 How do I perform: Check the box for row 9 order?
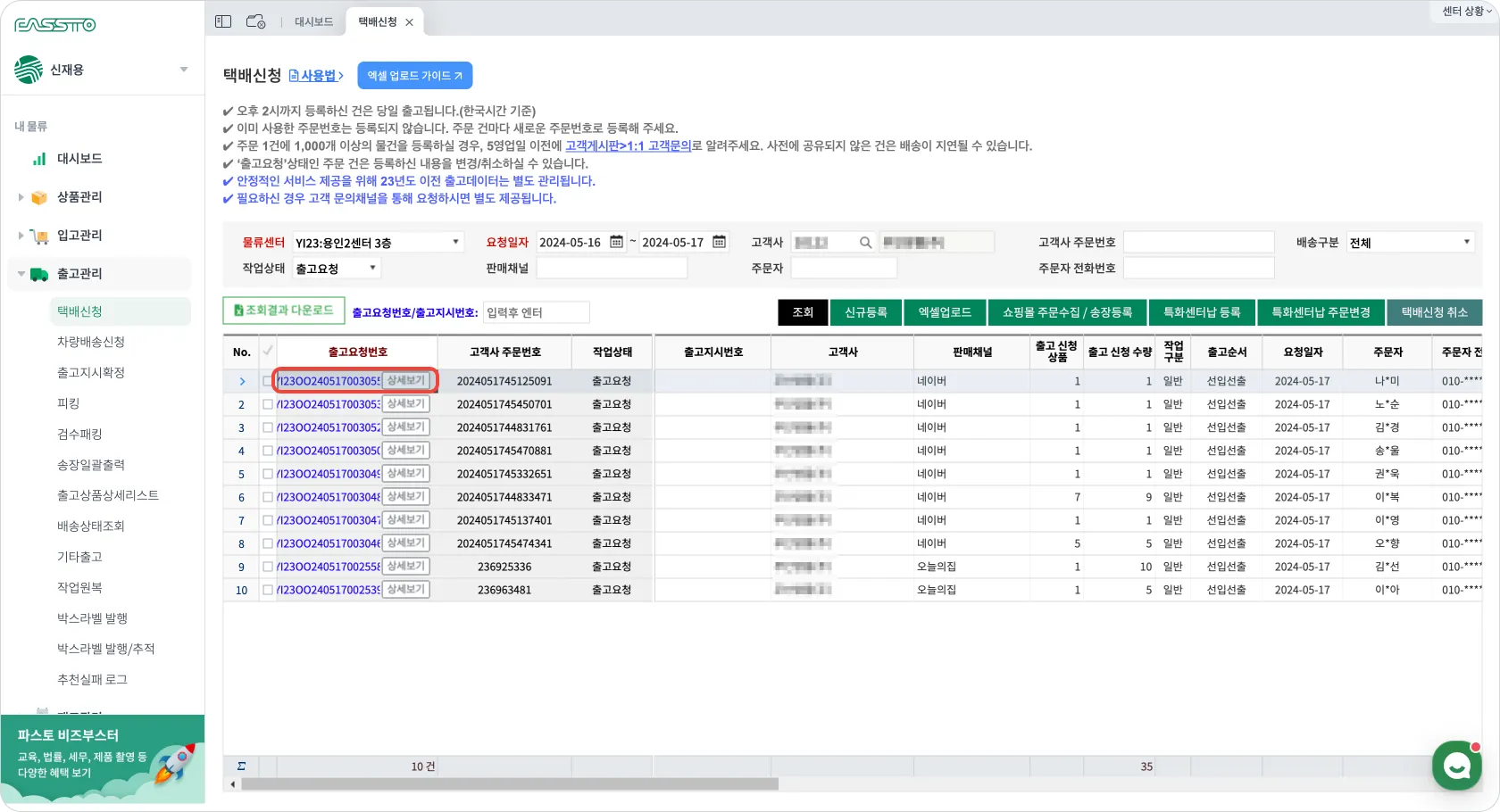point(268,567)
